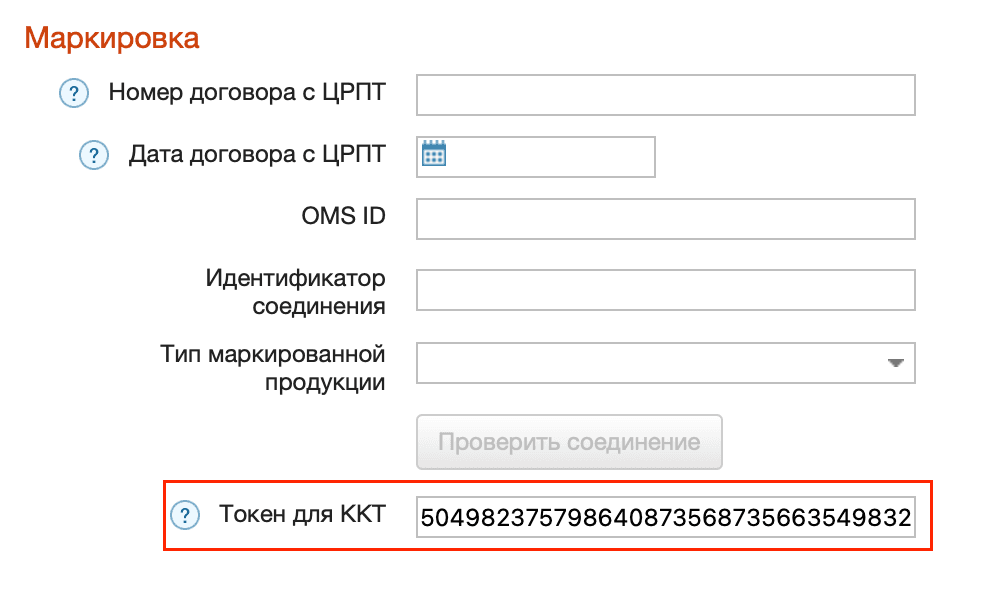Click the dropdown arrow for marked product type
This screenshot has width=982, height=600.
(897, 362)
